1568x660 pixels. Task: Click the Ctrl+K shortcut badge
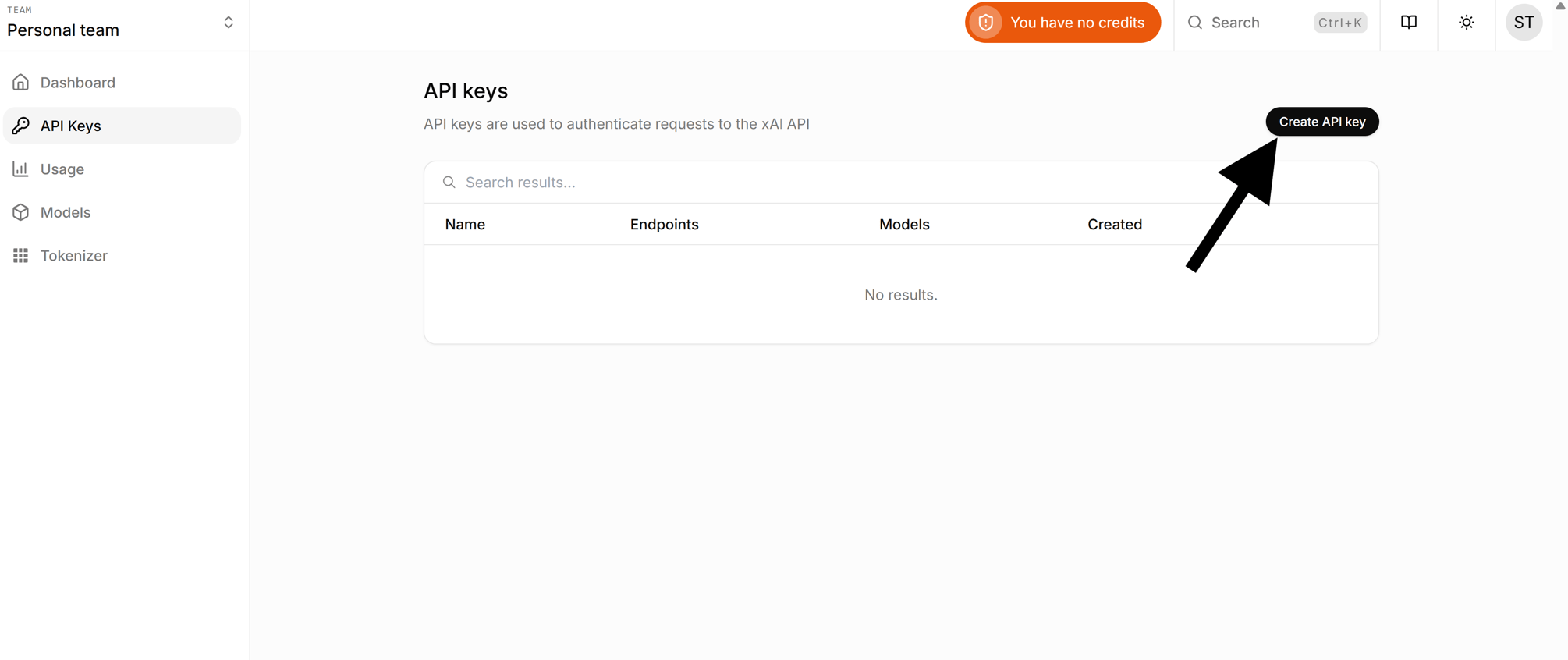point(1340,23)
